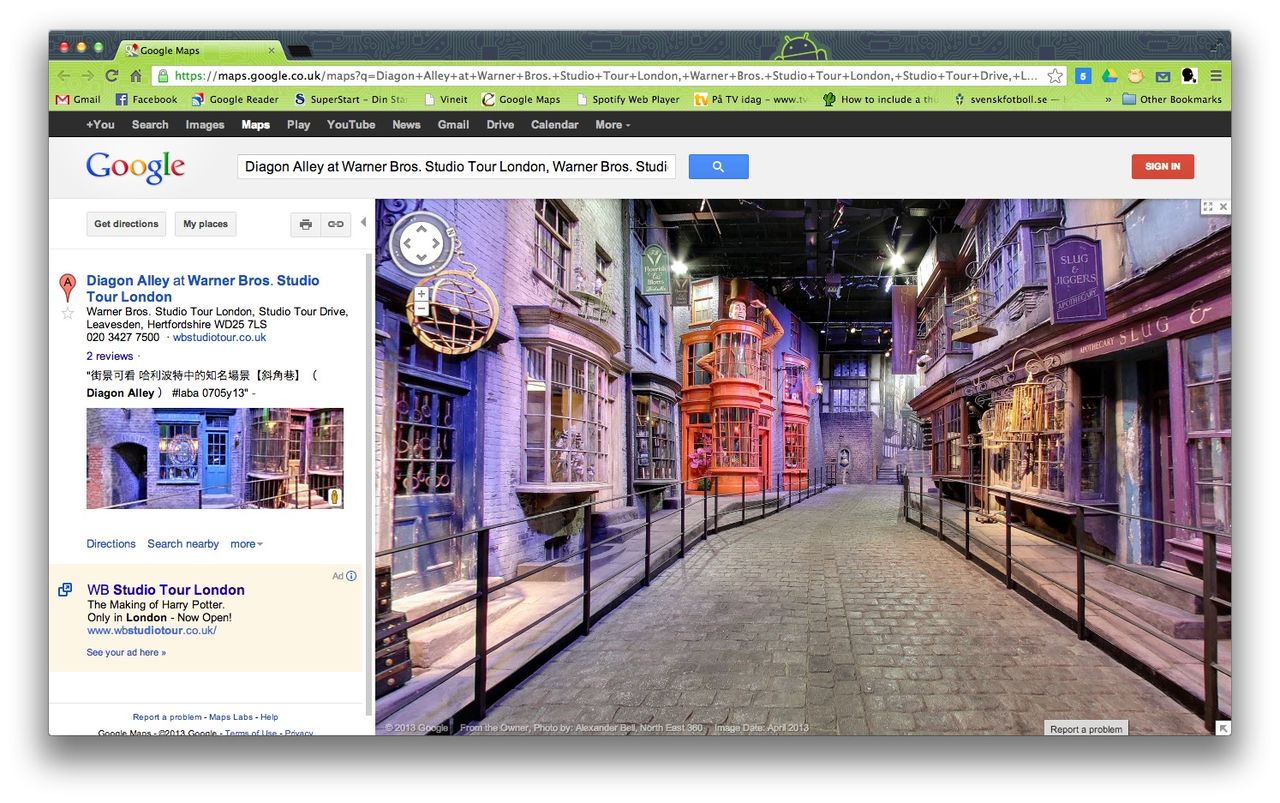1280x803 pixels.
Task: Open the My places button
Action: (x=205, y=224)
